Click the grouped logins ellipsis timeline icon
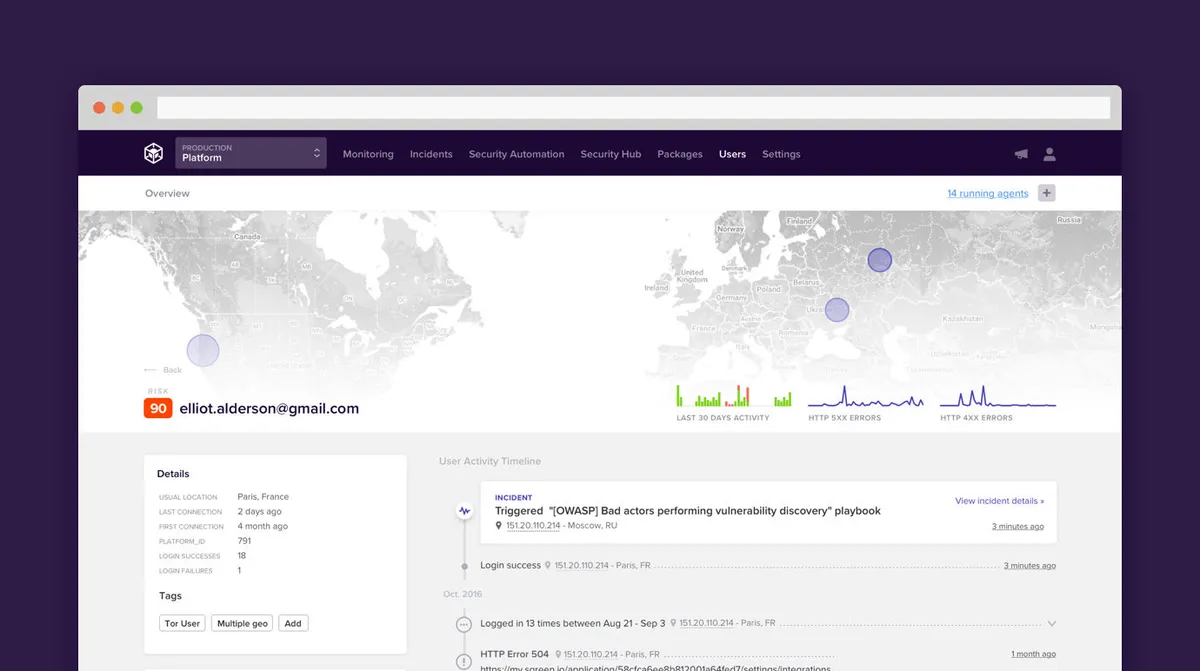1200x671 pixels. (464, 624)
